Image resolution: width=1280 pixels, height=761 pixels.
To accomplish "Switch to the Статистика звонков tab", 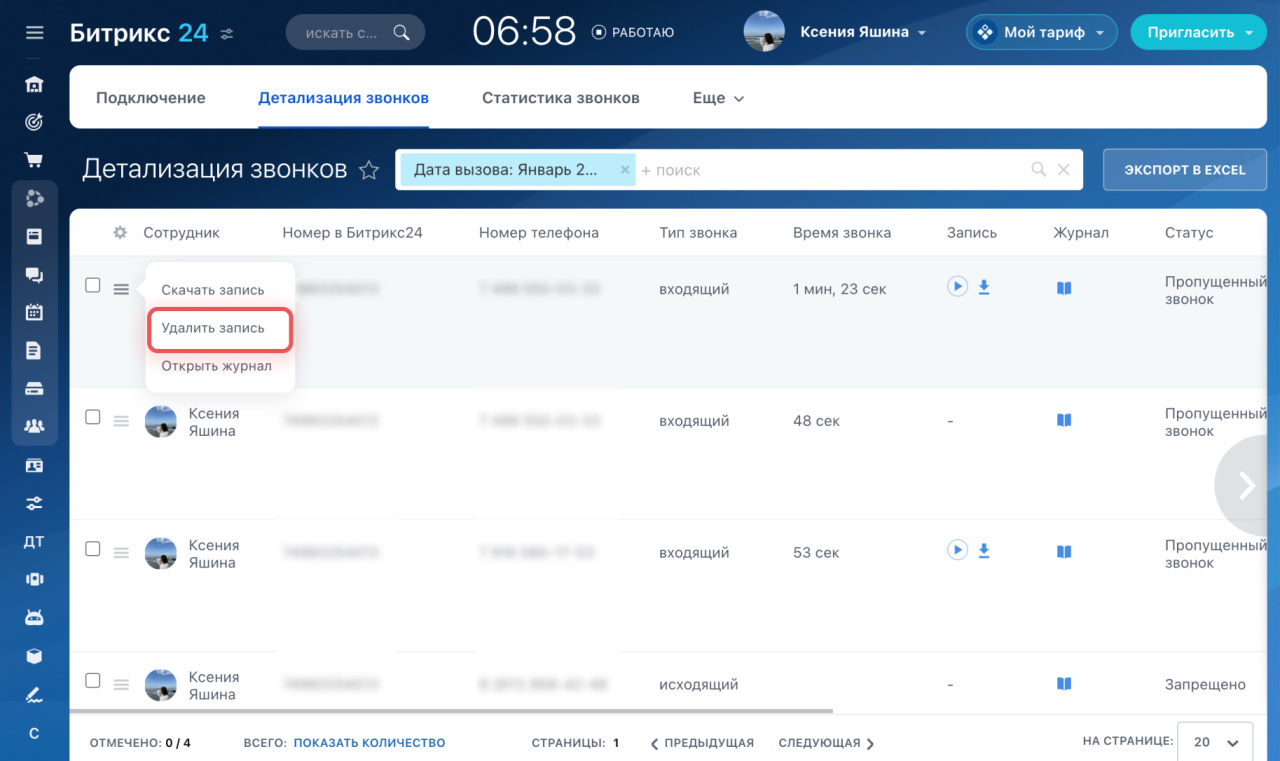I will 561,98.
